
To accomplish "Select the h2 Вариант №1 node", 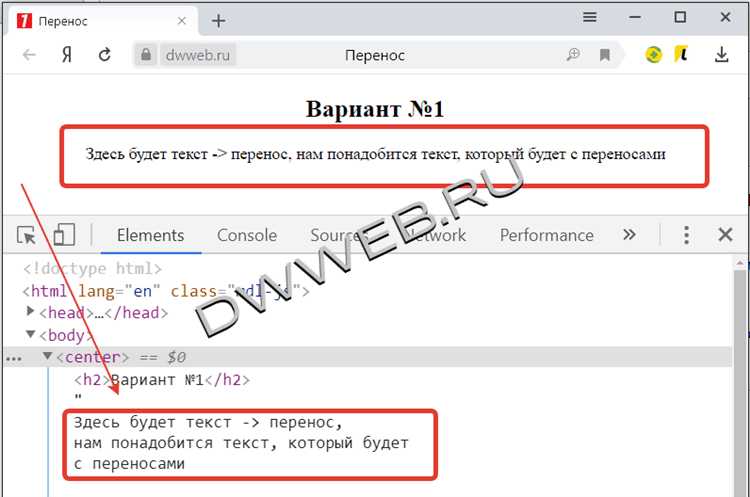I will tap(162, 379).
